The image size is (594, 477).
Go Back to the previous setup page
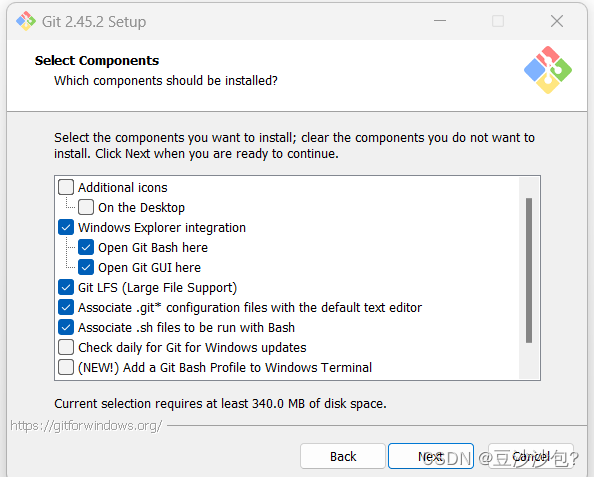(343, 456)
